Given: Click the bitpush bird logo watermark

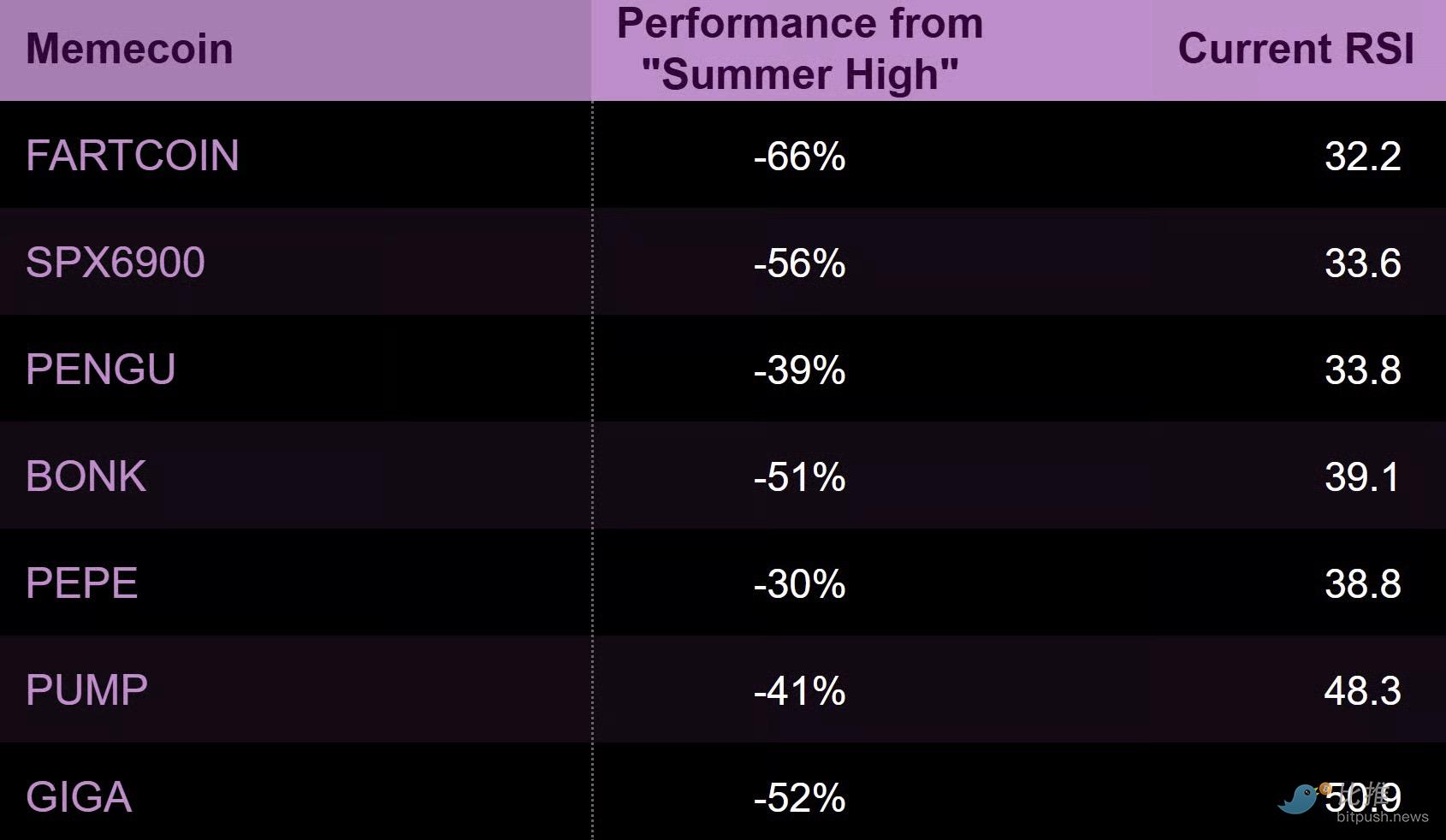Looking at the screenshot, I should (x=1298, y=800).
